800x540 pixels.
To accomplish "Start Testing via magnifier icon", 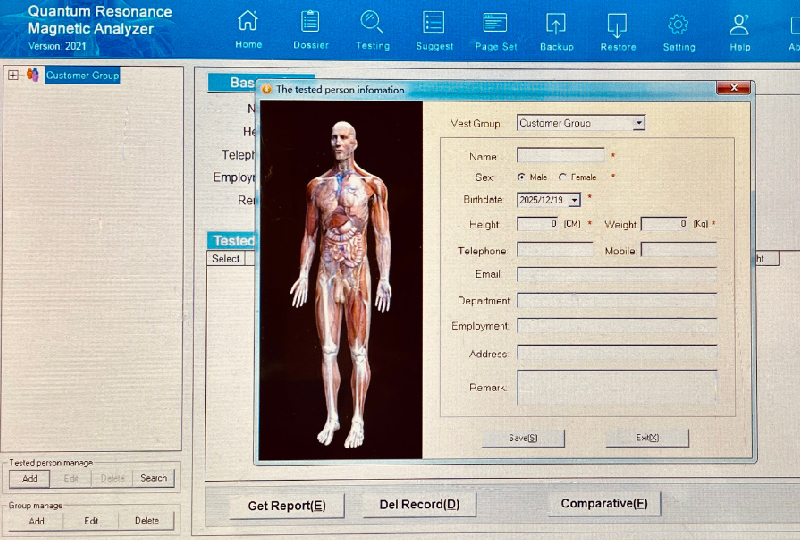I will tap(372, 22).
